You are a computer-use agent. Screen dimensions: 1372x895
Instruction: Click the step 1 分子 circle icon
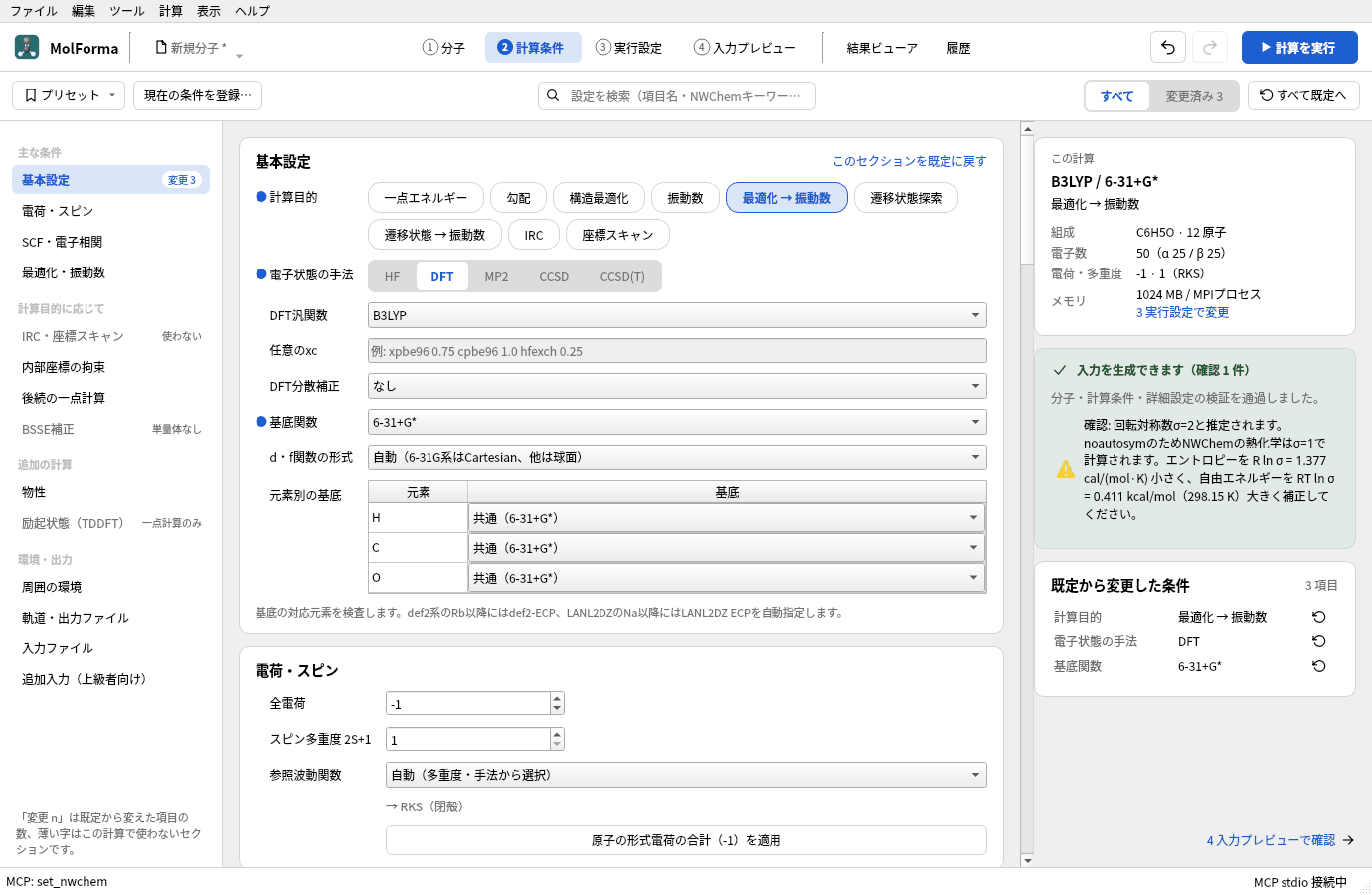[430, 47]
